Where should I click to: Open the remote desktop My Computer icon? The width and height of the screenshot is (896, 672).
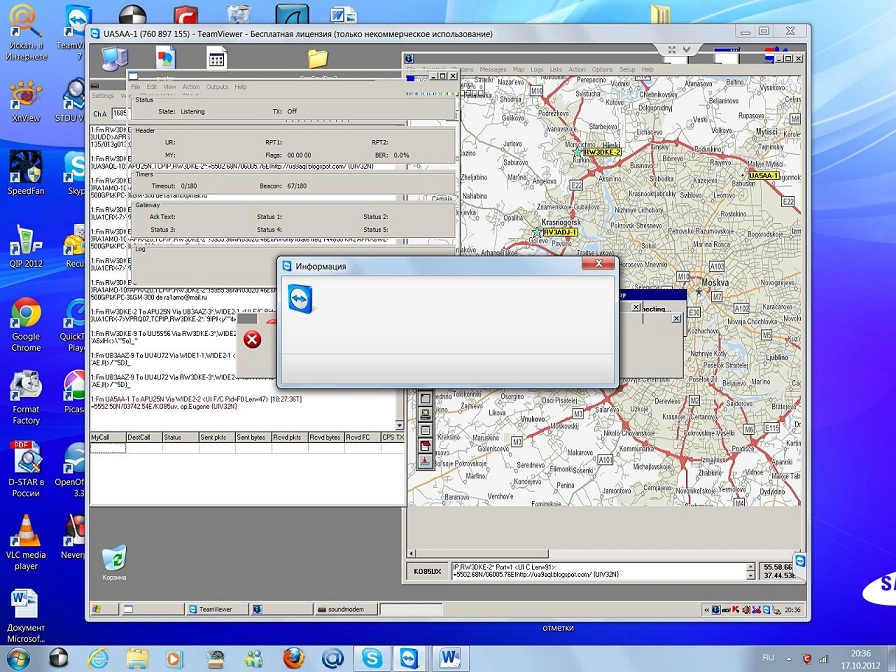pyautogui.click(x=114, y=58)
